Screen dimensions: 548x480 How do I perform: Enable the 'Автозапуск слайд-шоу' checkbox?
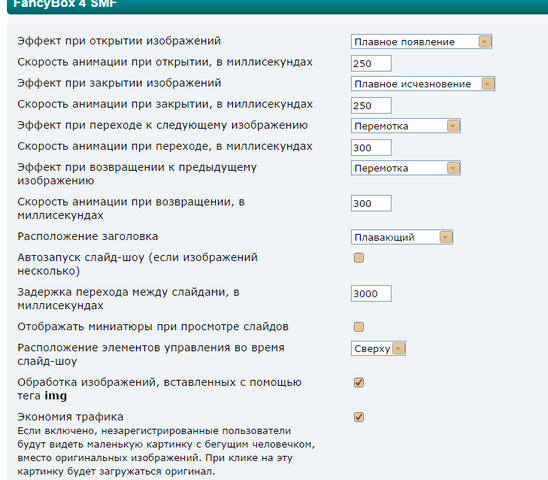(x=359, y=258)
